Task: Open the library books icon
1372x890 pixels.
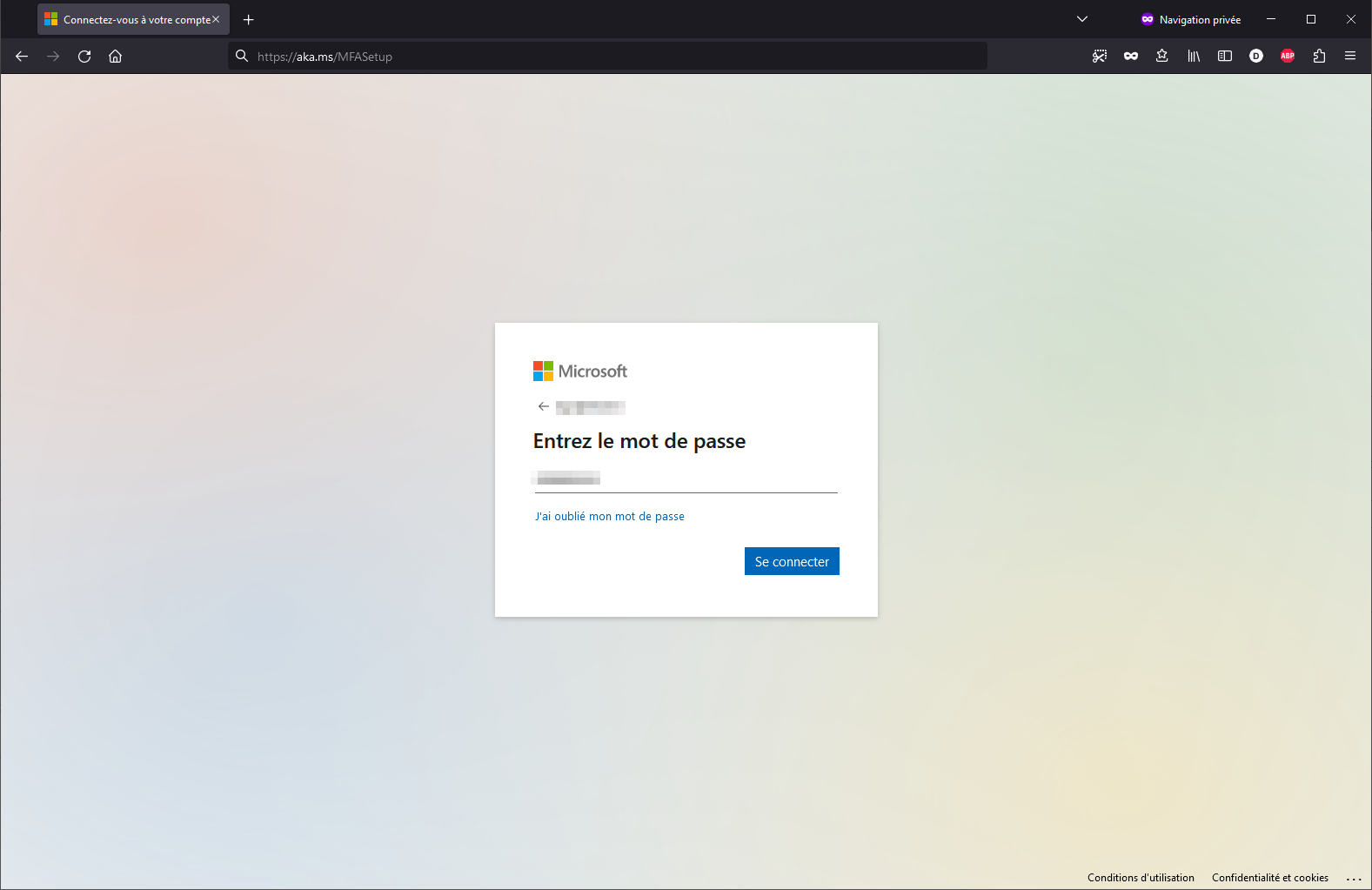Action: click(x=1194, y=57)
